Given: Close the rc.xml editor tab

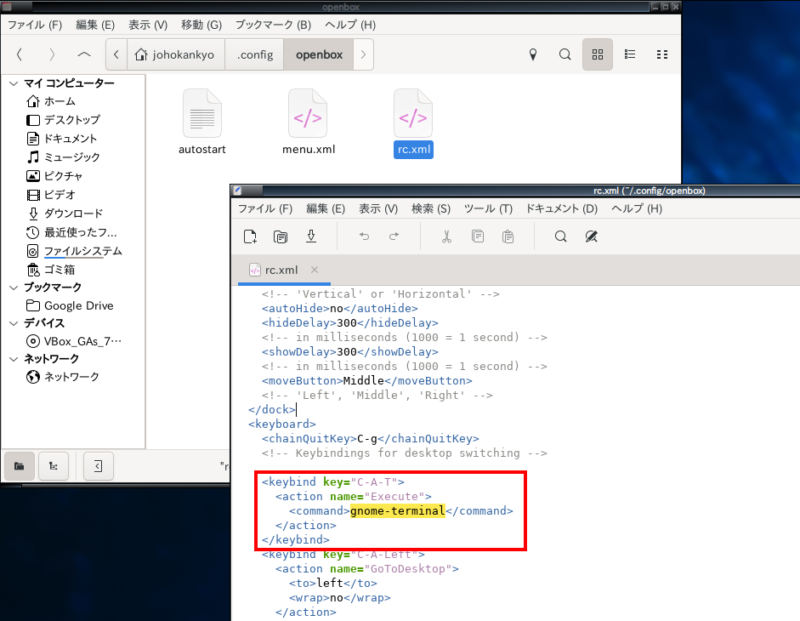Looking at the screenshot, I should tap(314, 270).
